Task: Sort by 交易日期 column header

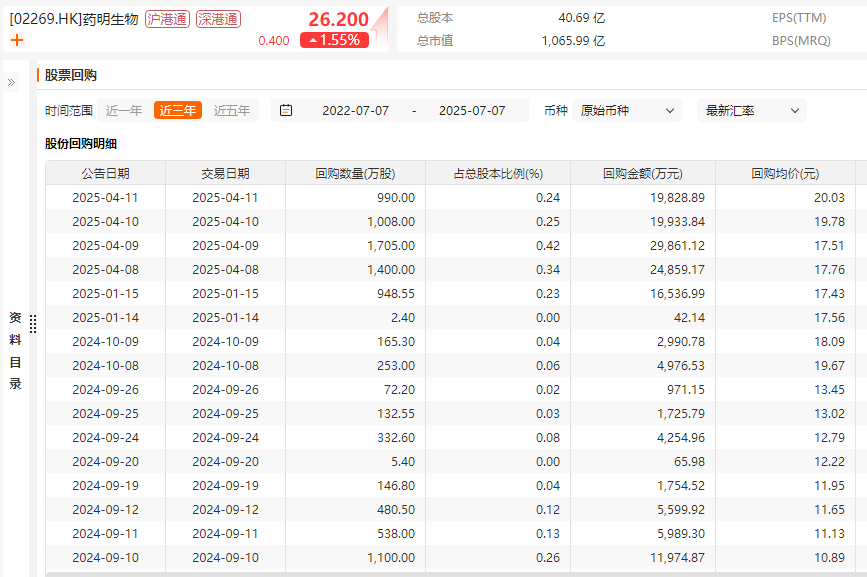Action: point(226,174)
